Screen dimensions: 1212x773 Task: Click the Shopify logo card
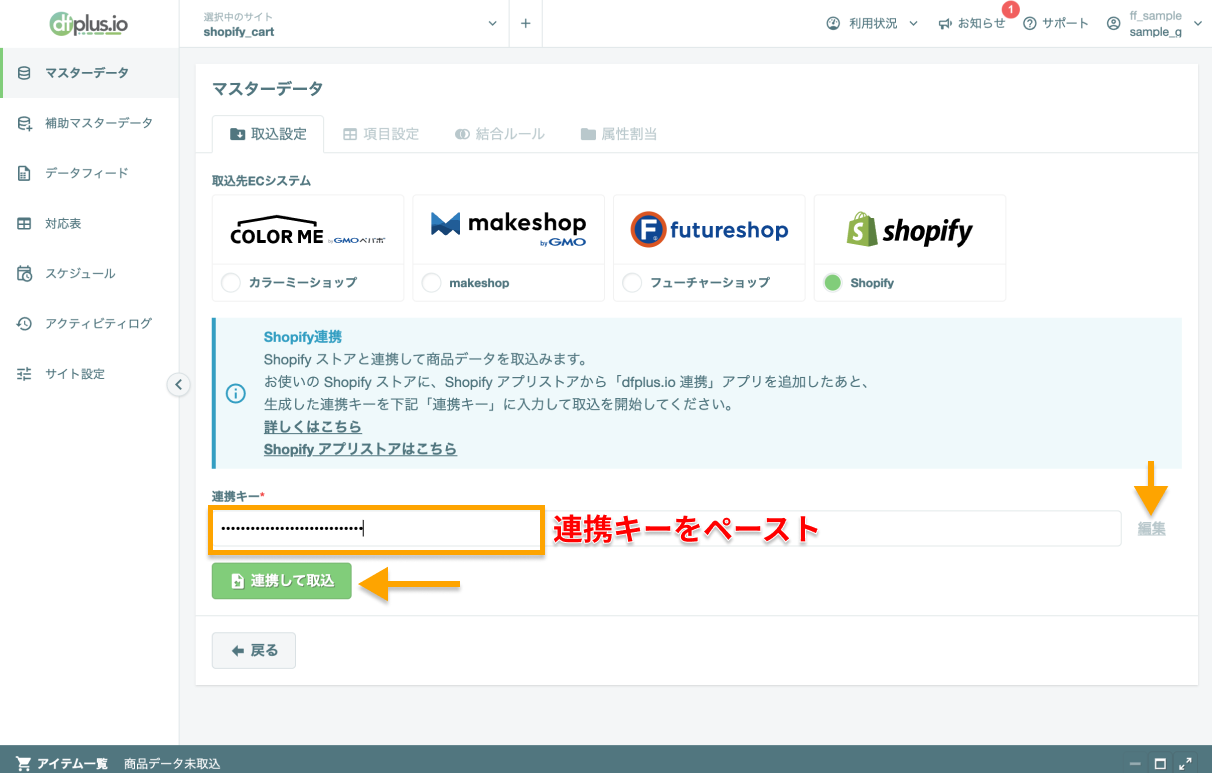coord(910,230)
